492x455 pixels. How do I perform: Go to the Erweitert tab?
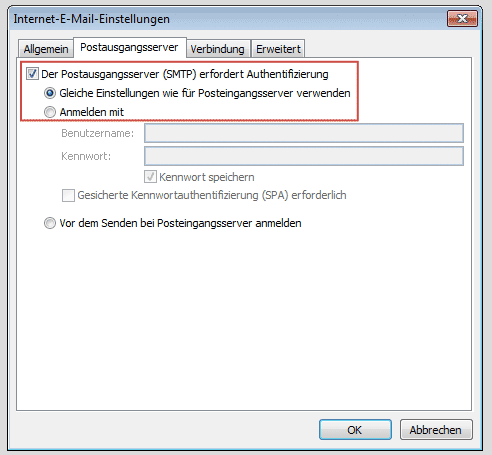[278, 49]
